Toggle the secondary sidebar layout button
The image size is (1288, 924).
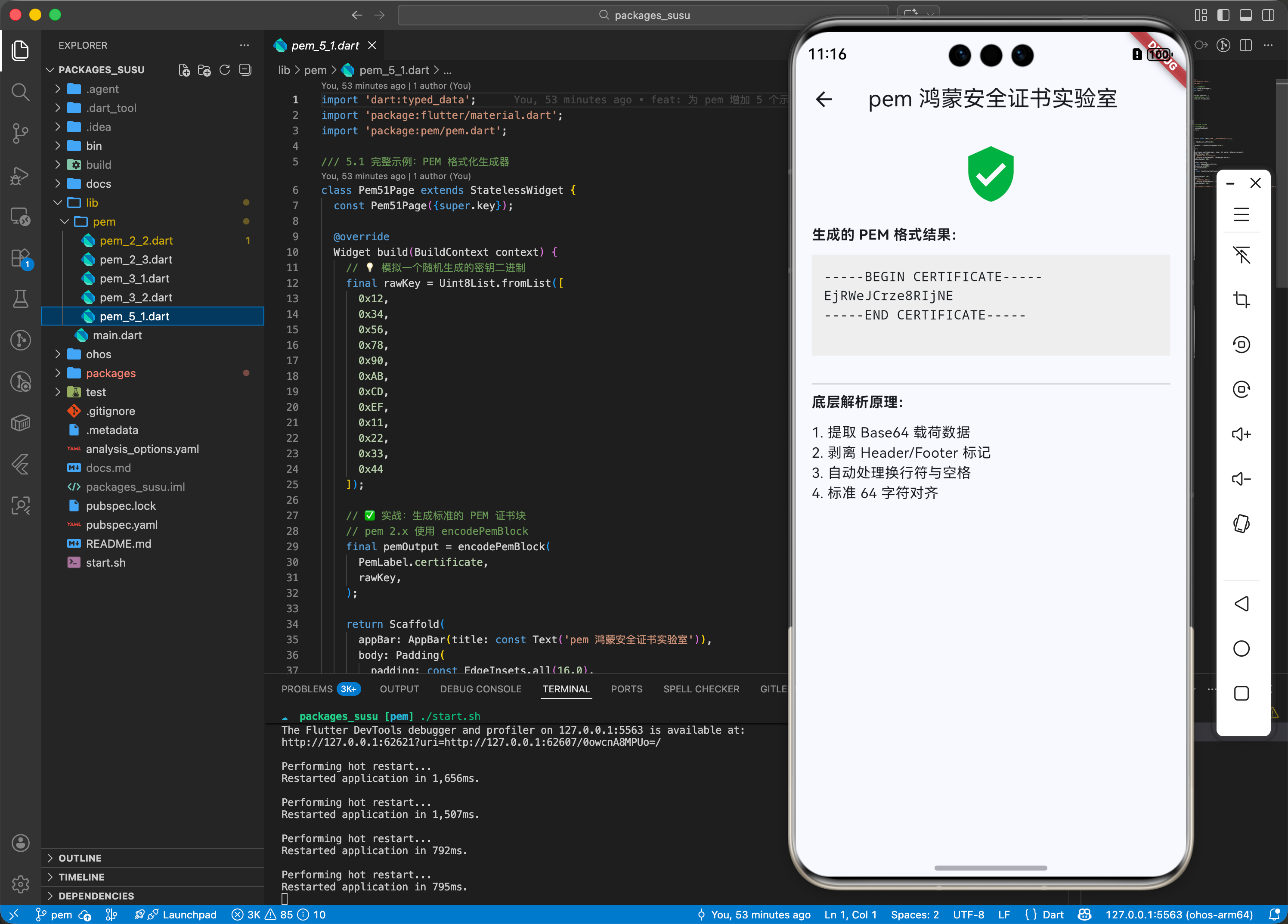[1268, 16]
